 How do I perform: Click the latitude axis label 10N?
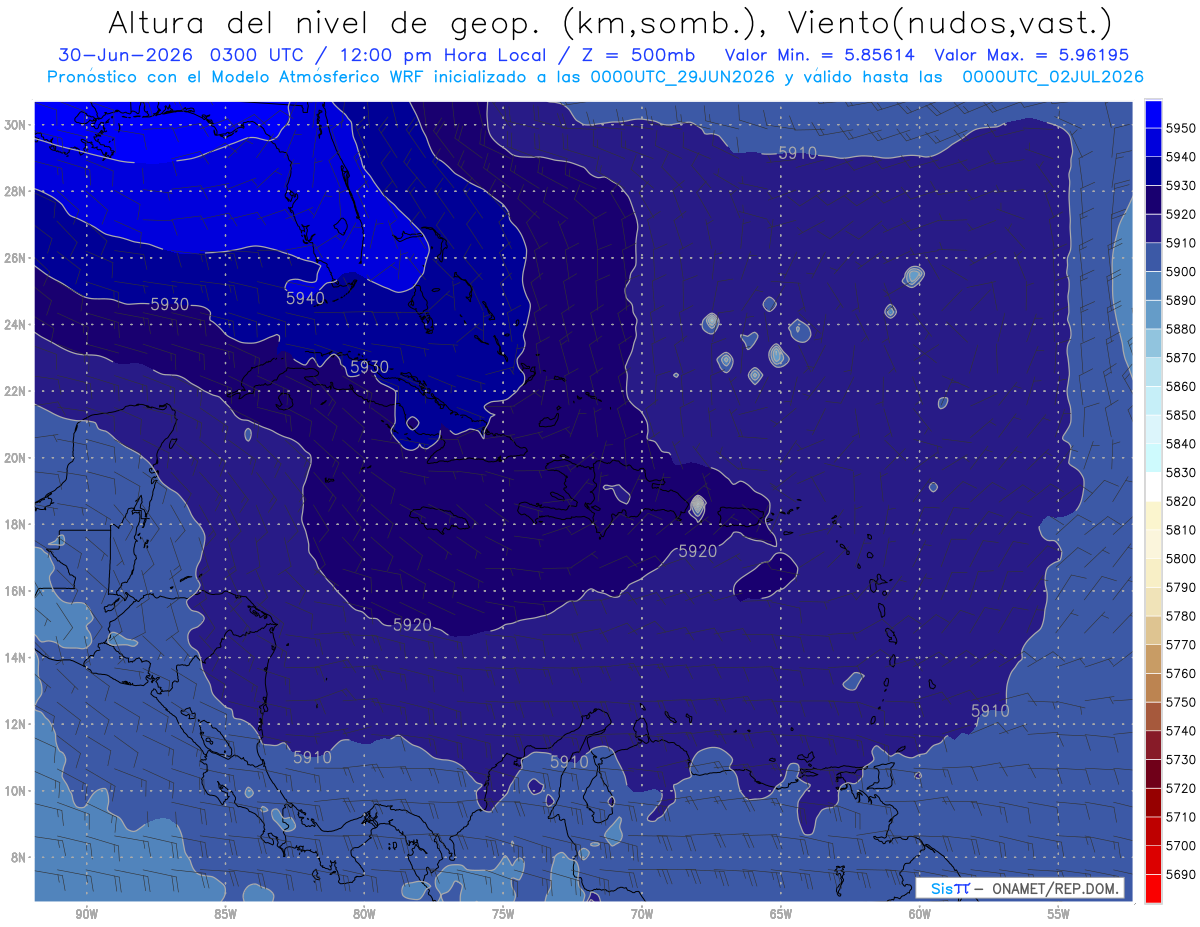coord(17,791)
